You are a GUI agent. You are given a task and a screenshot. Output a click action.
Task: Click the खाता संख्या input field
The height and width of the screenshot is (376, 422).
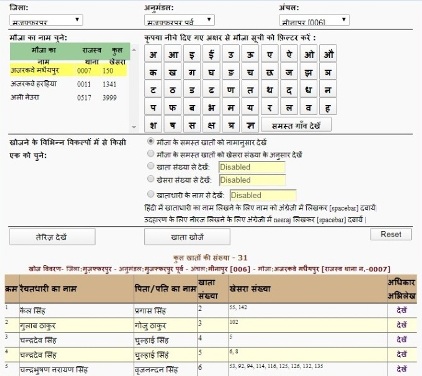[x=252, y=167]
